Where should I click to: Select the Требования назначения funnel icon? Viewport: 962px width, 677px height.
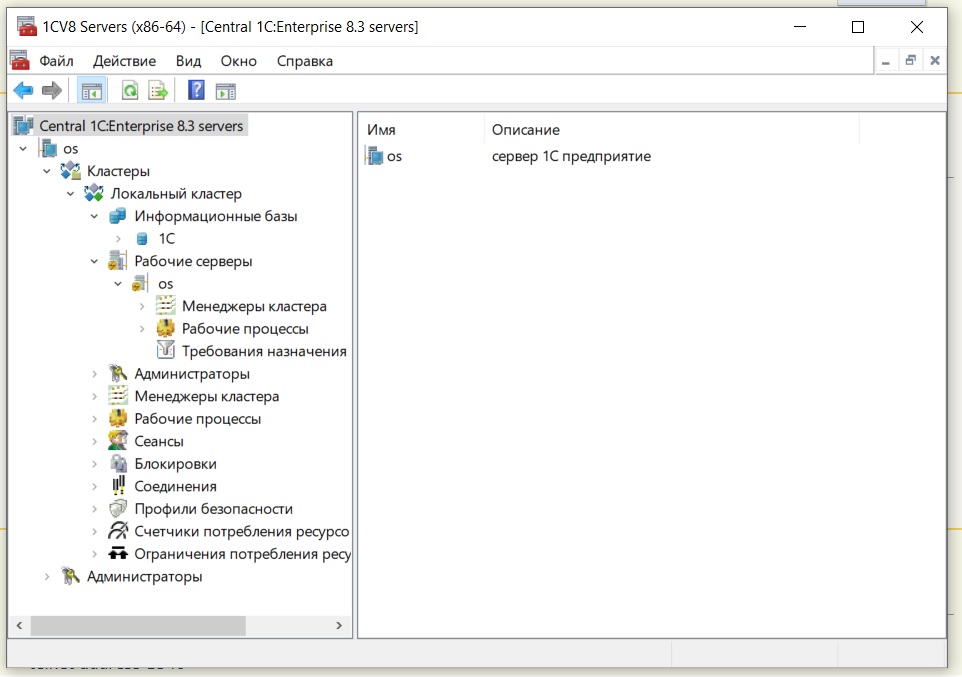[165, 350]
